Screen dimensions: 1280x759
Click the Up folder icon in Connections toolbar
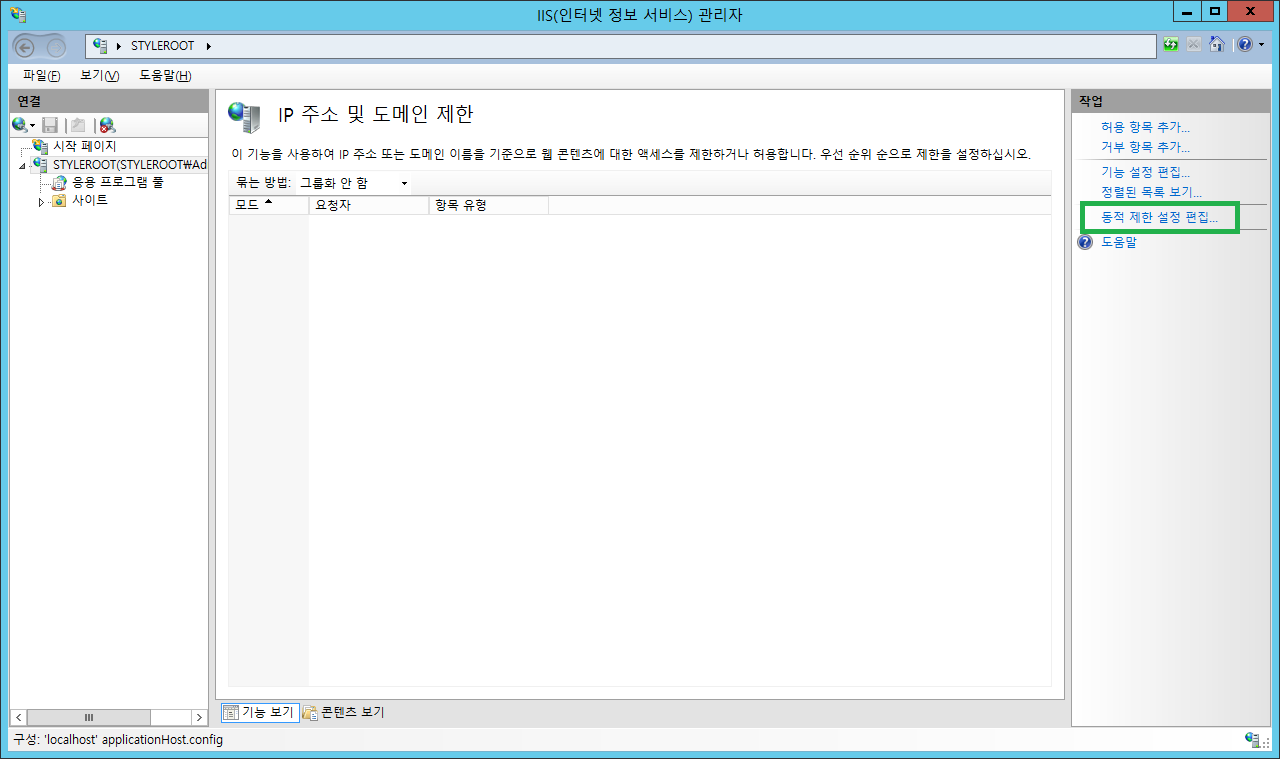point(78,125)
